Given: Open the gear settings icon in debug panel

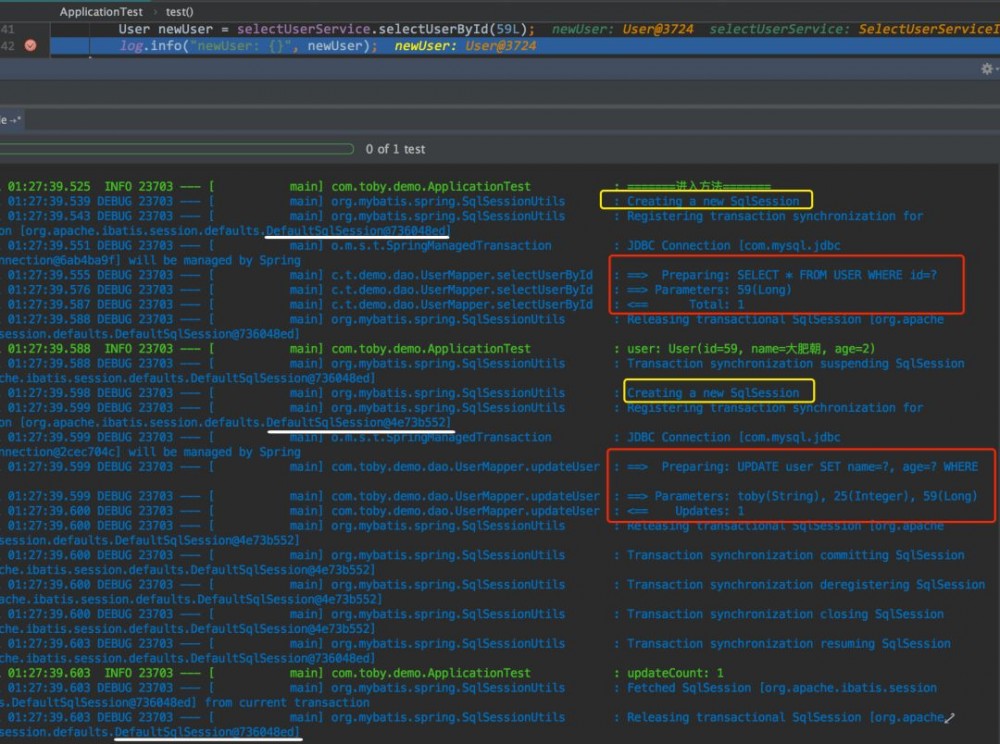Looking at the screenshot, I should tap(985, 69).
